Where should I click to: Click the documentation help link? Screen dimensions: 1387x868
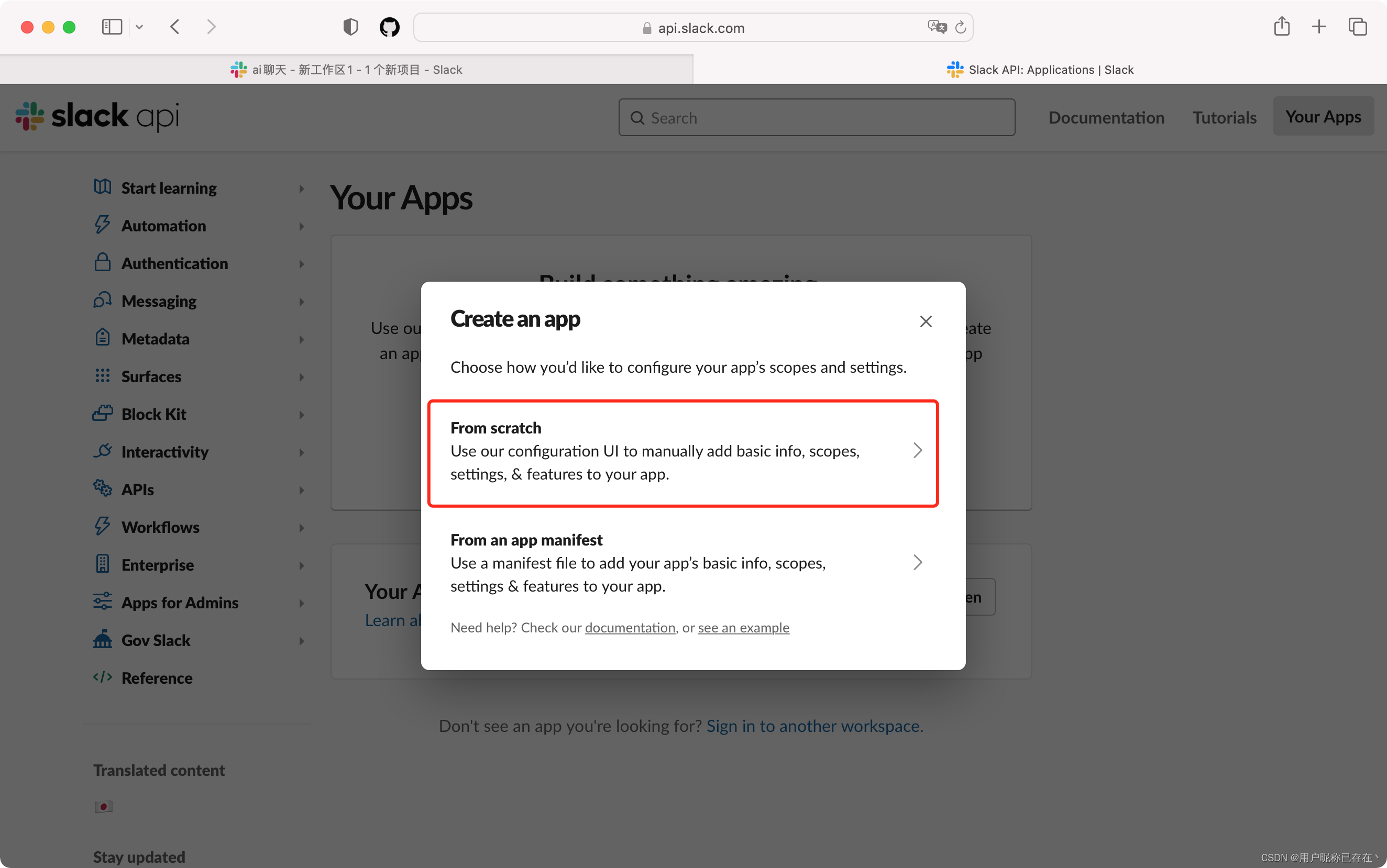coord(630,627)
